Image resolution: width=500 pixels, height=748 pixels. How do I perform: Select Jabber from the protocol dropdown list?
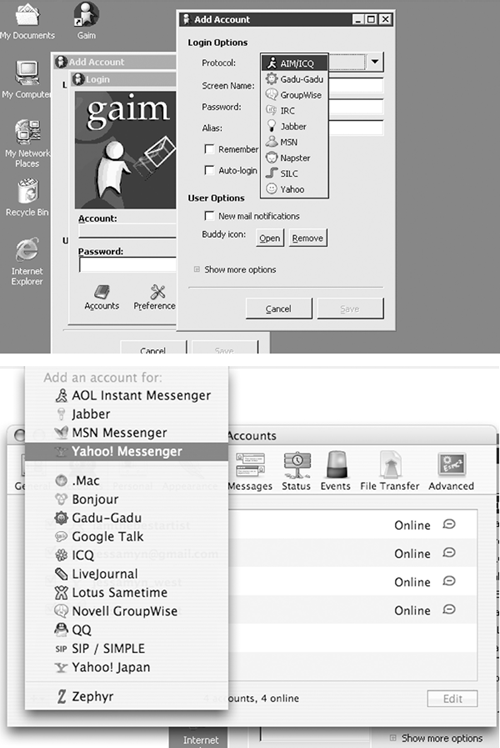tap(294, 126)
